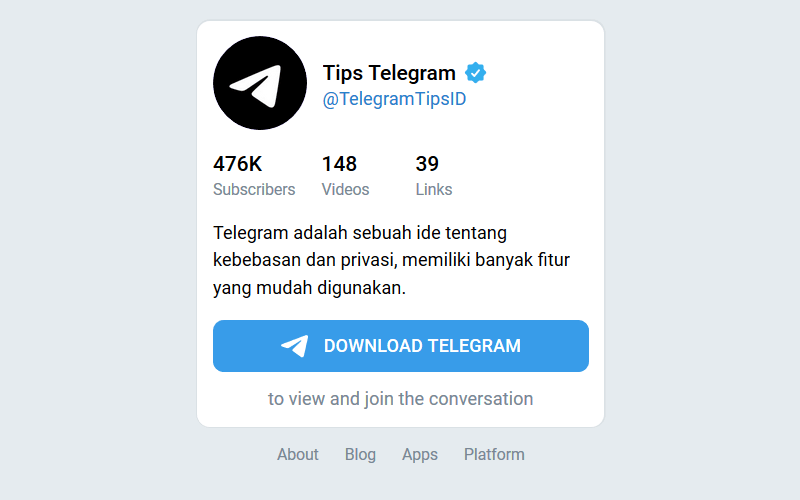
Task: Click the Download Telegram button
Action: [x=401, y=346]
